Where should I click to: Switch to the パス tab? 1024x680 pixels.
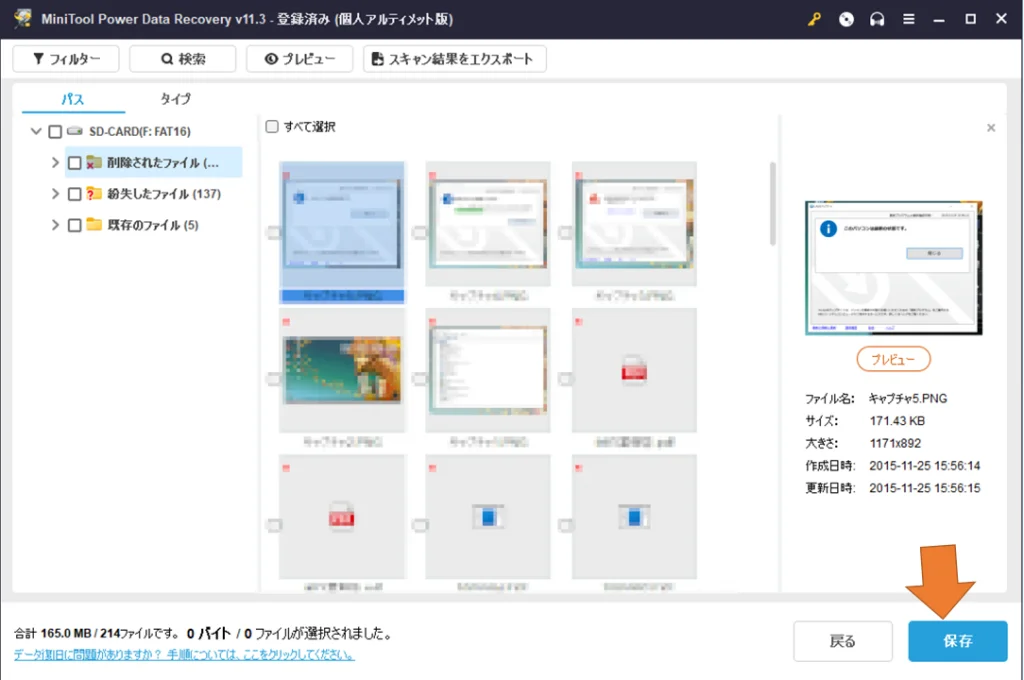(72, 99)
